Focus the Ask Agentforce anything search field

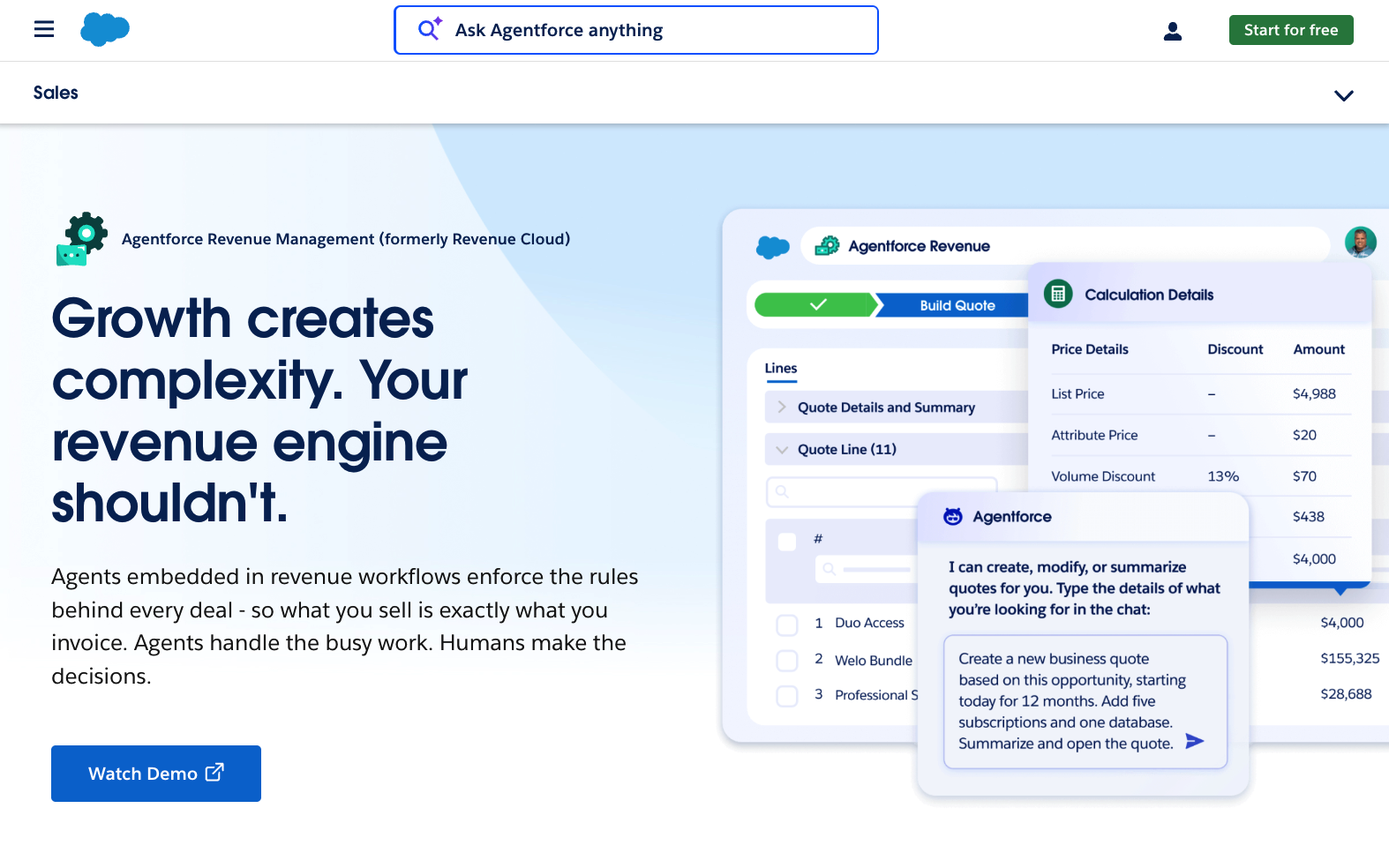point(636,30)
